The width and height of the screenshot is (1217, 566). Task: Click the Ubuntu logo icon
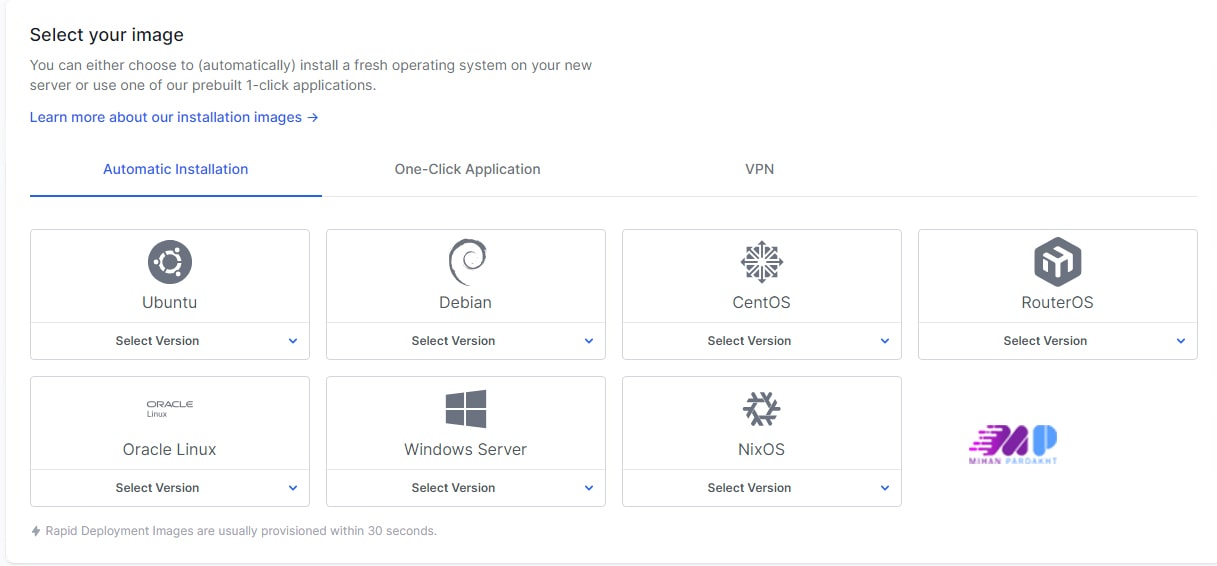click(x=169, y=262)
